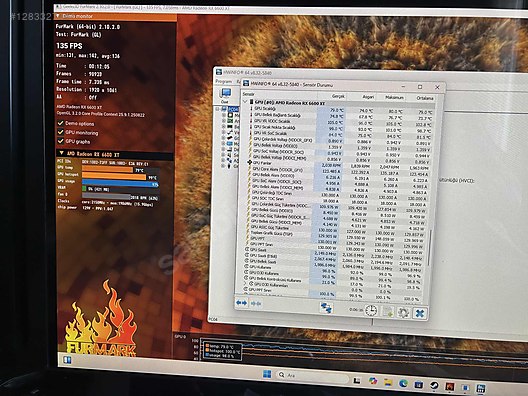
Task: Open Task View icon on the taskbar
Action: pos(357,380)
